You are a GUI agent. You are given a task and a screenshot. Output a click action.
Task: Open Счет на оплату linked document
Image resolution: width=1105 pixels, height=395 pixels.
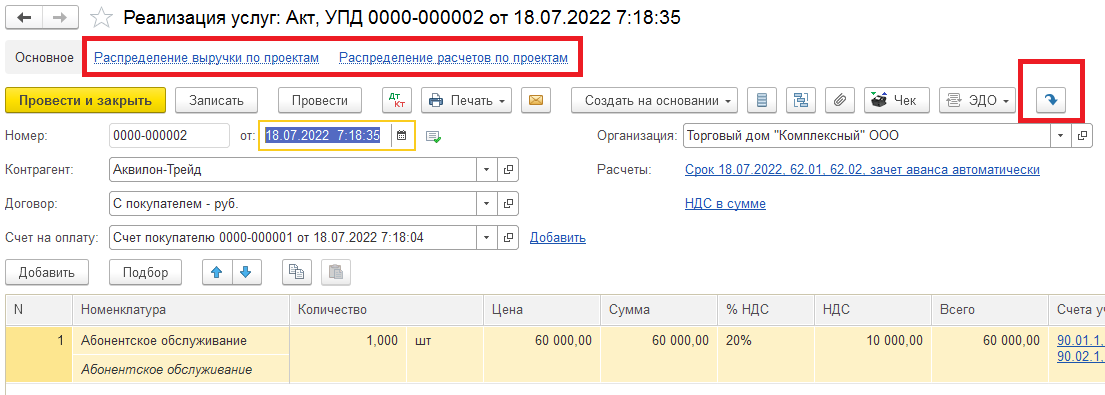pyautogui.click(x=508, y=237)
